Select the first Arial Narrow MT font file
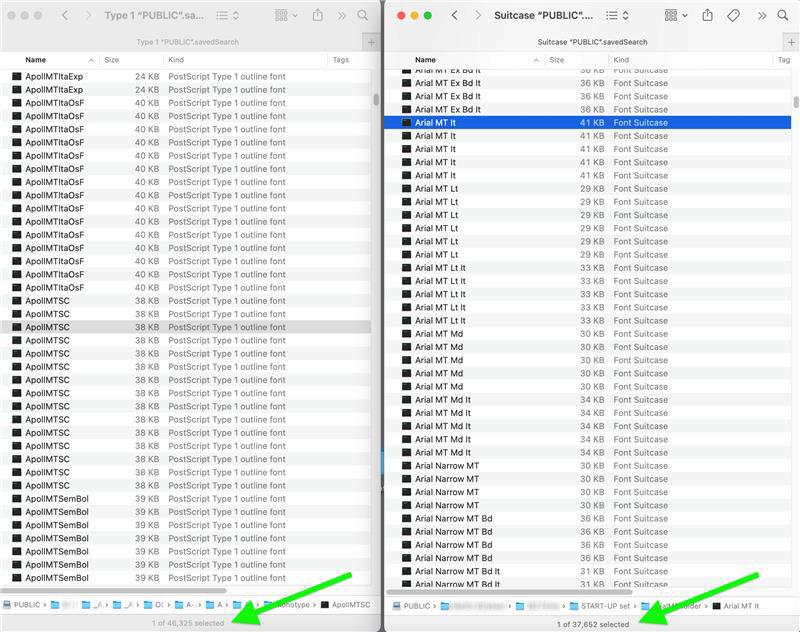Image resolution: width=800 pixels, height=632 pixels. tap(446, 466)
